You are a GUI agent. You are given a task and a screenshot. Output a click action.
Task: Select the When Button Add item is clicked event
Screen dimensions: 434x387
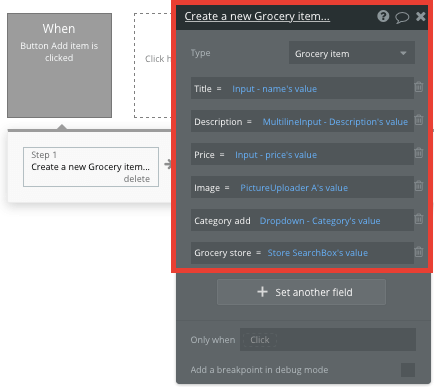tap(59, 65)
